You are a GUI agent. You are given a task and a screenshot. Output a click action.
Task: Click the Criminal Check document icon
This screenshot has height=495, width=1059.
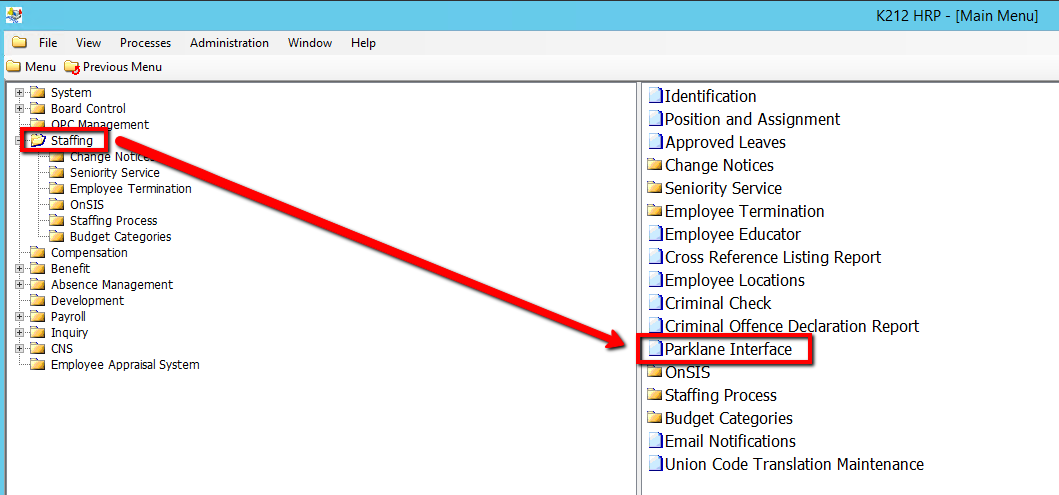(x=656, y=303)
